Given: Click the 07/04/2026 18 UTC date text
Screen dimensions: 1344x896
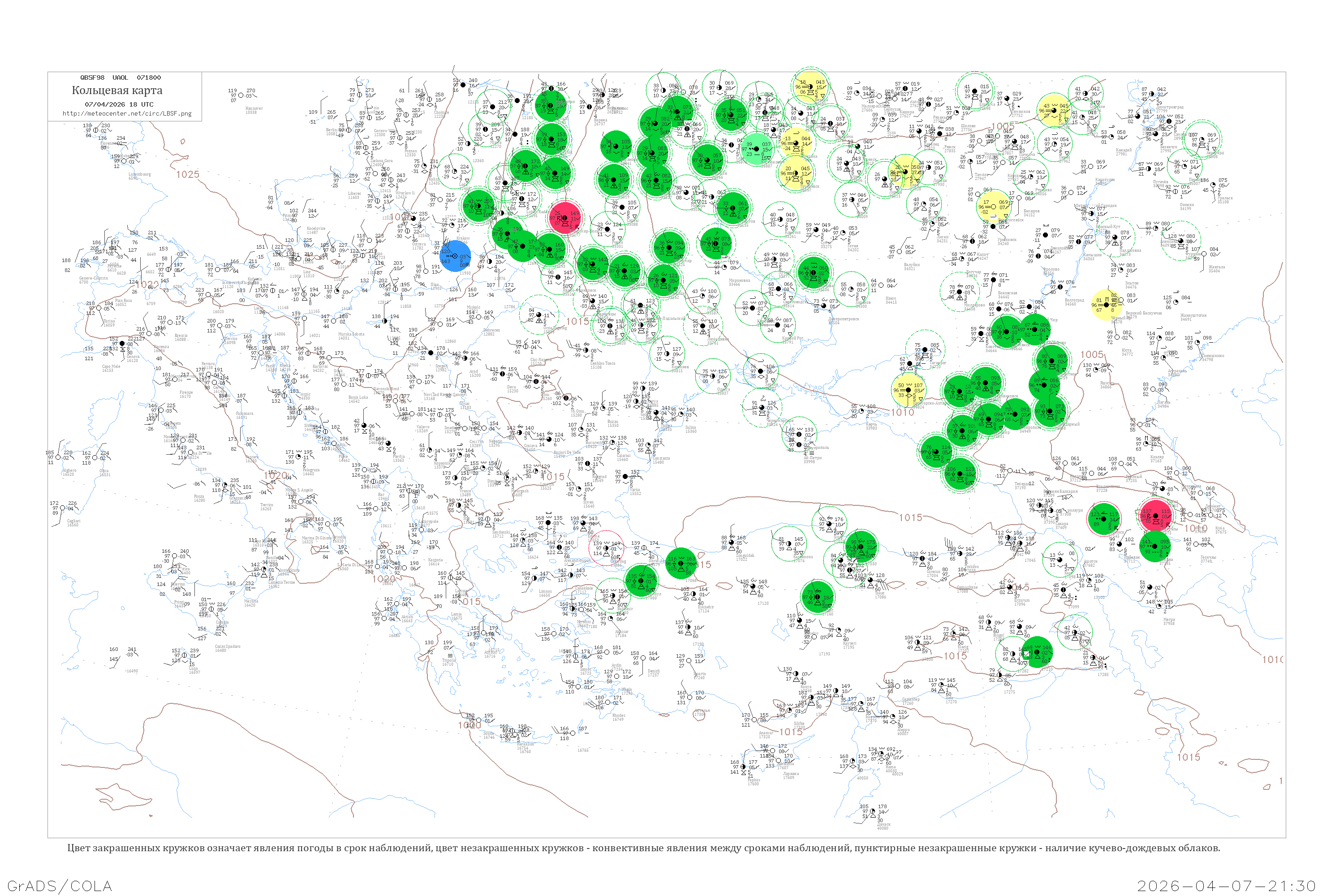Looking at the screenshot, I should coord(119,104).
